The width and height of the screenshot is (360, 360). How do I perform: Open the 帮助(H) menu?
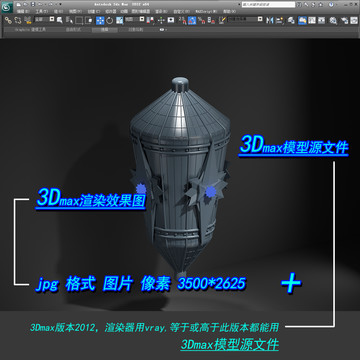[x=230, y=11]
